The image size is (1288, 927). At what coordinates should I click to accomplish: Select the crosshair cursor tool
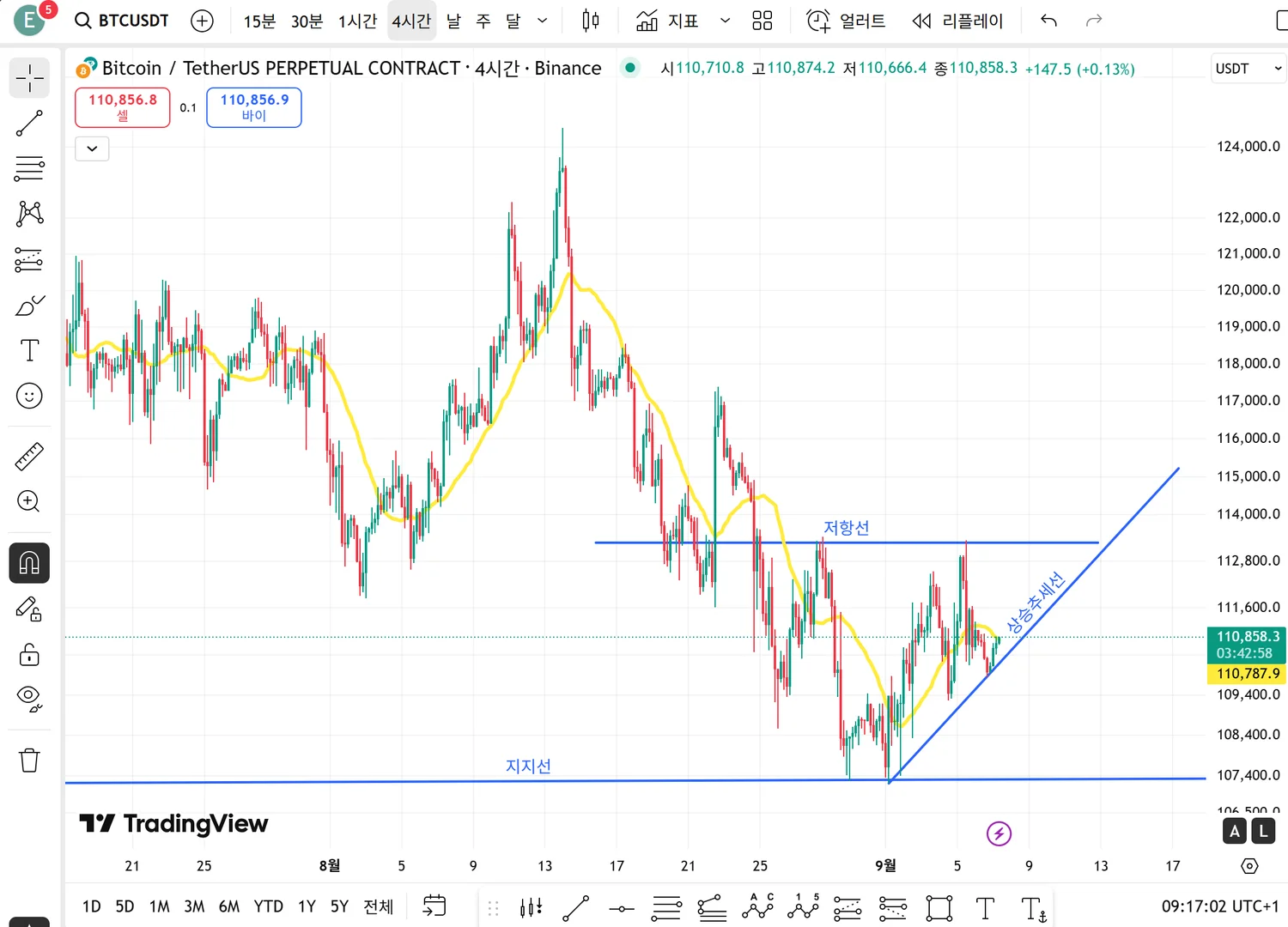[x=29, y=78]
